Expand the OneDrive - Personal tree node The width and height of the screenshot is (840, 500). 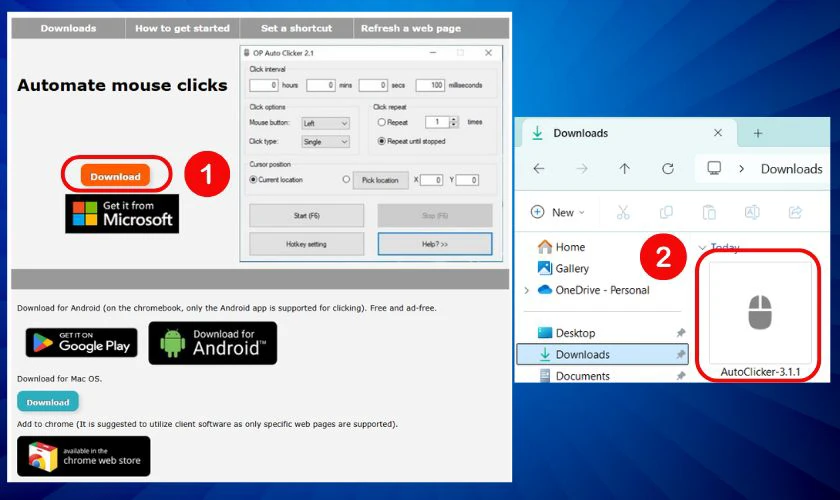[527, 290]
